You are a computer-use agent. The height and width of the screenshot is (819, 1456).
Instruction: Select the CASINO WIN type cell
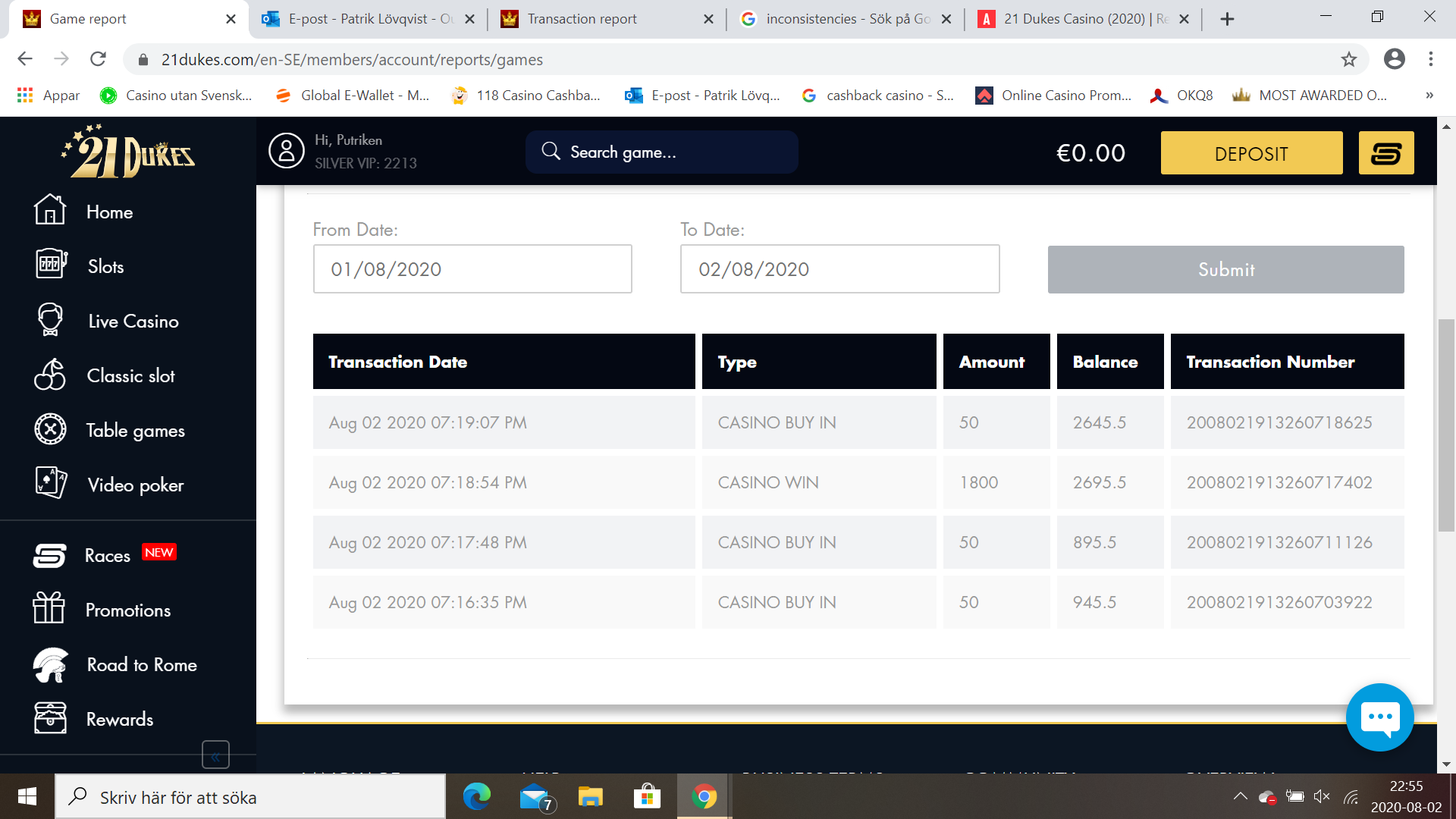819,482
